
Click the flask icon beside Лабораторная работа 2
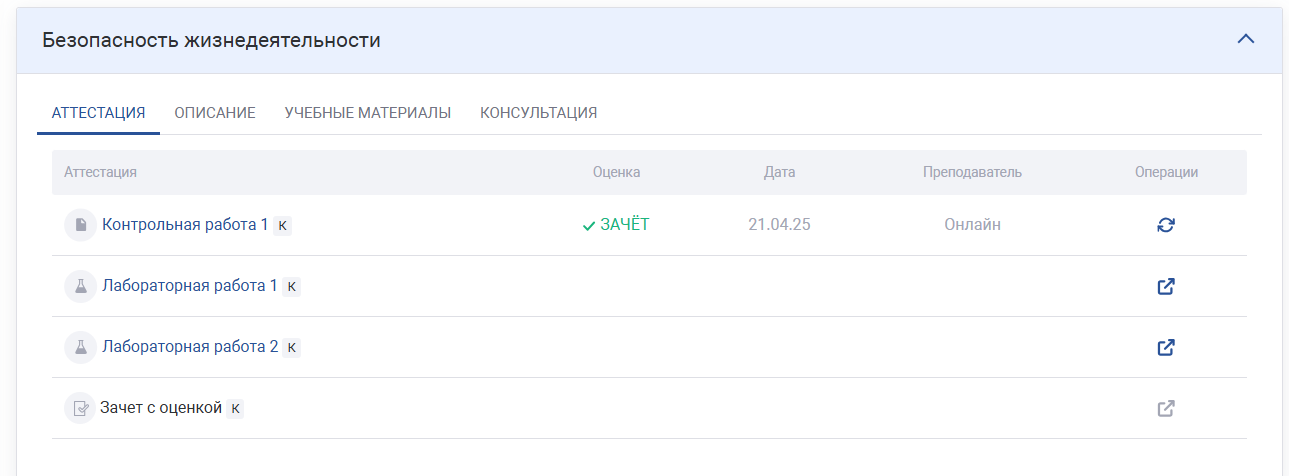(x=80, y=347)
